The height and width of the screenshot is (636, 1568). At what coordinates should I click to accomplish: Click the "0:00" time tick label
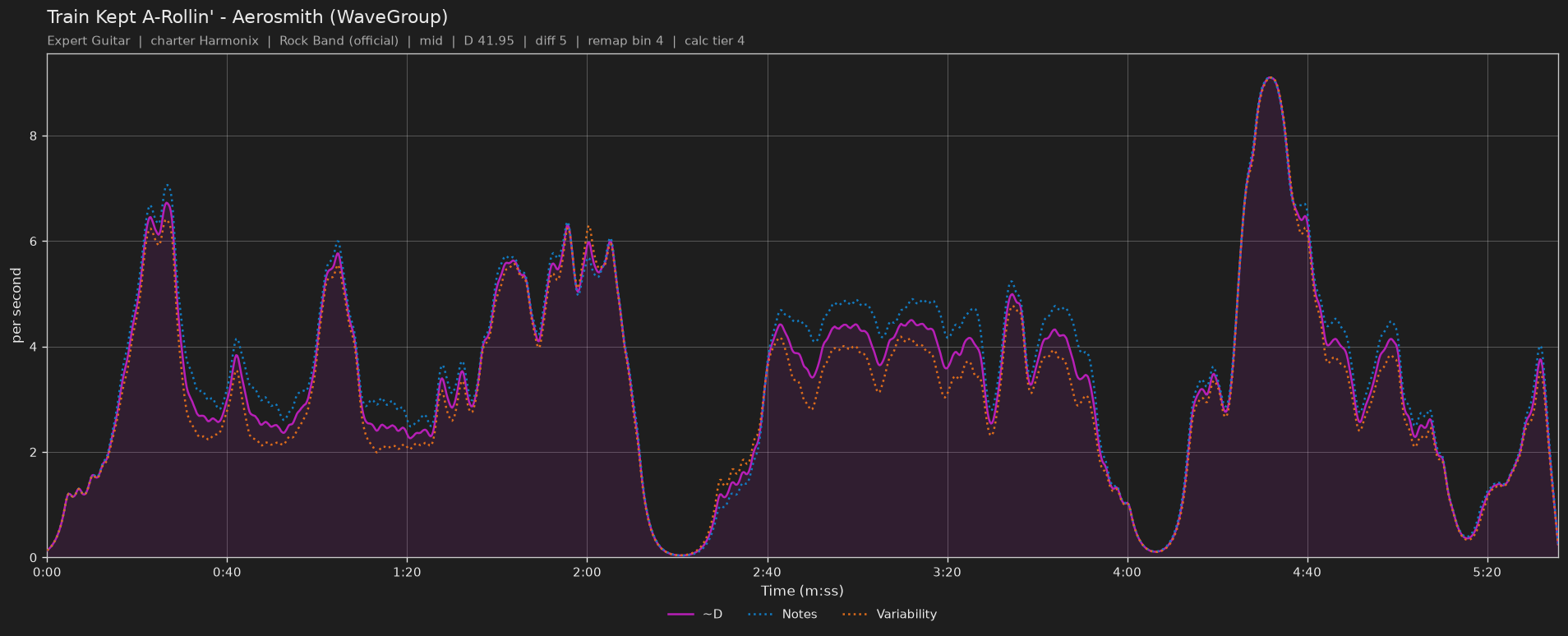click(x=47, y=572)
